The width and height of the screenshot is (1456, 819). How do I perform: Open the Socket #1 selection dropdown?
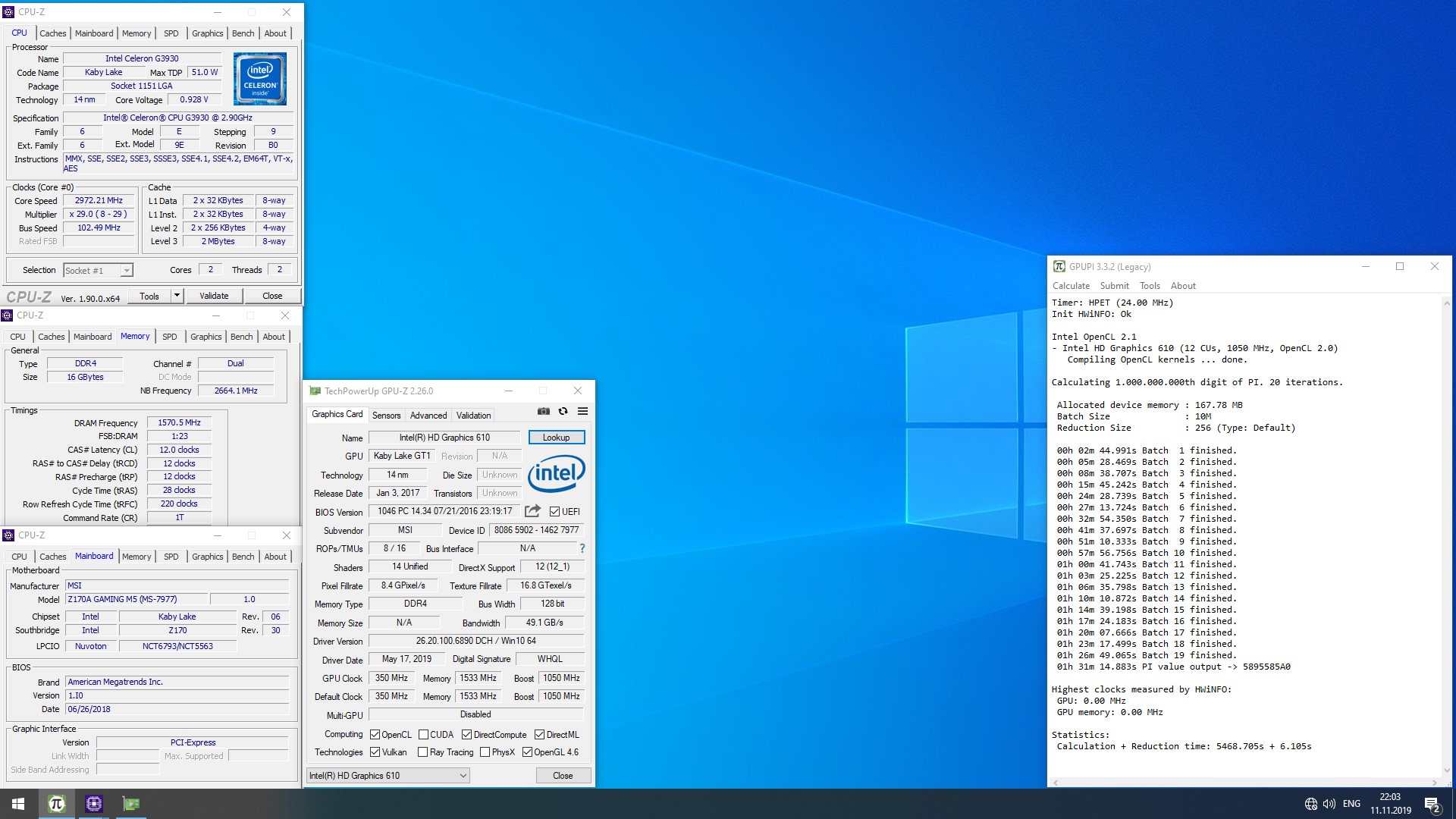click(99, 270)
